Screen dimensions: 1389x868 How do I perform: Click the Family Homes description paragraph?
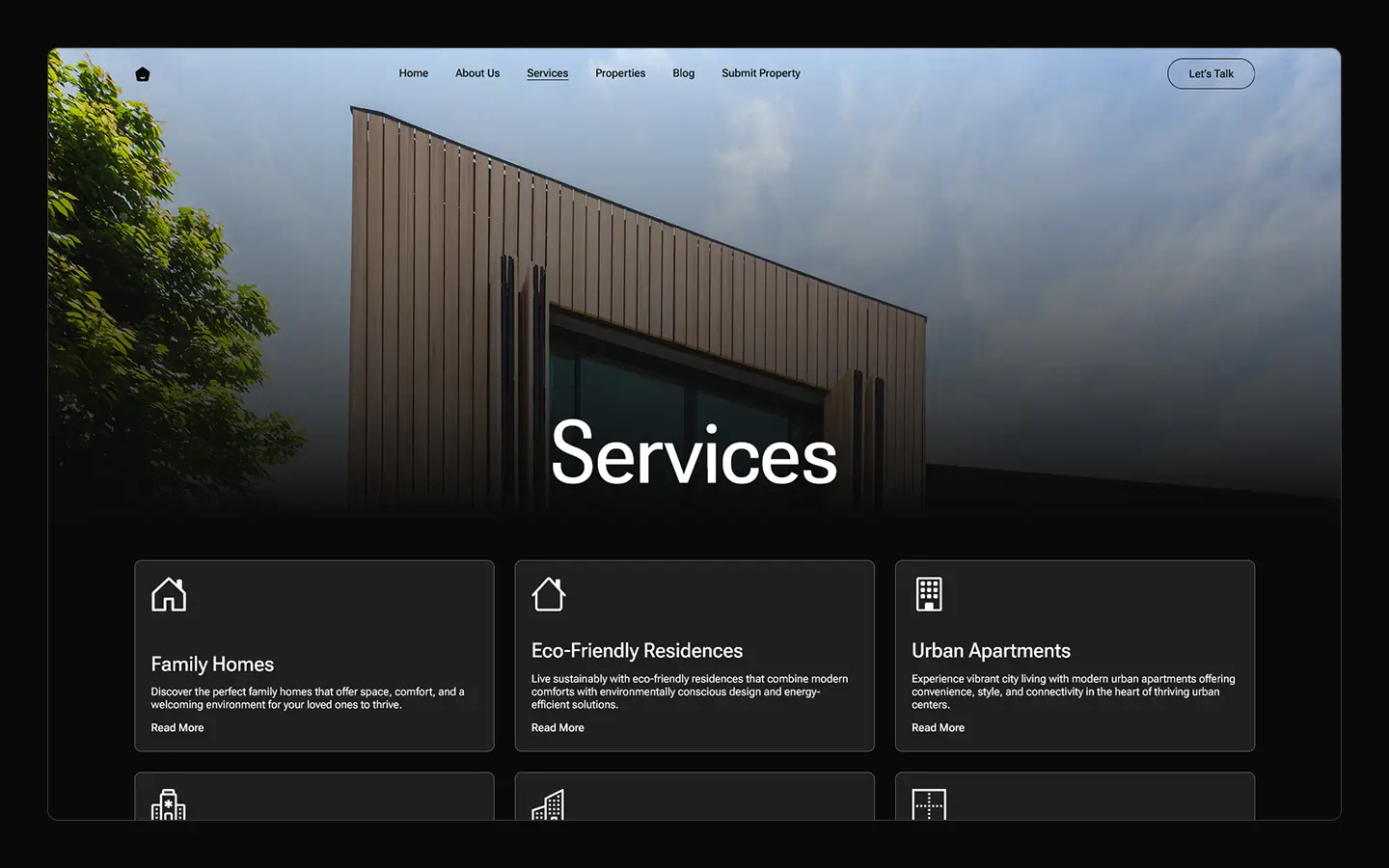point(309,698)
